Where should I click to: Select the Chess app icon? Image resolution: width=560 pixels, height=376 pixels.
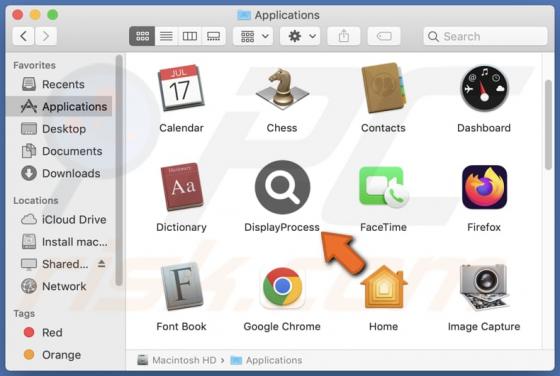point(282,89)
